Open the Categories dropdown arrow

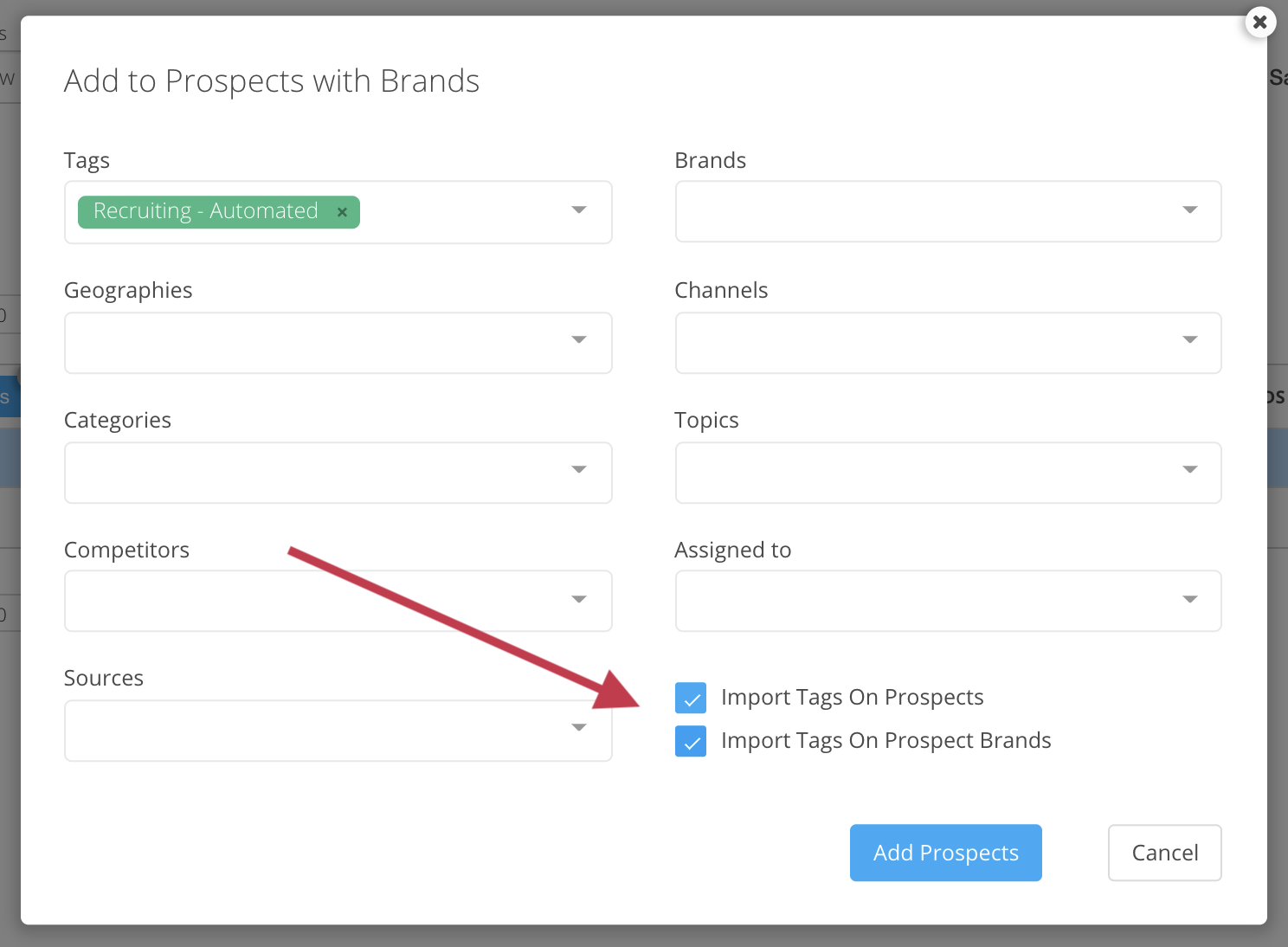point(579,469)
